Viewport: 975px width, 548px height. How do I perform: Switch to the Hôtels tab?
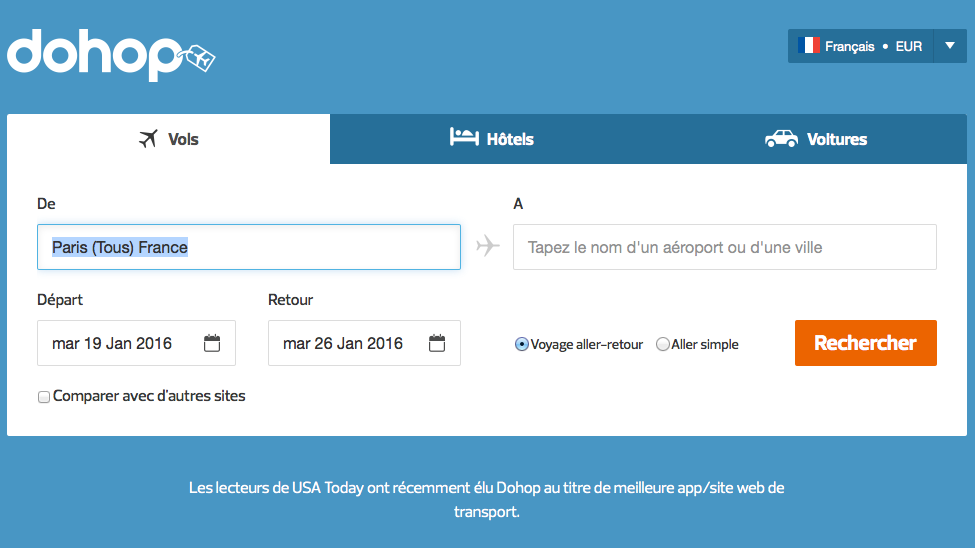(491, 139)
